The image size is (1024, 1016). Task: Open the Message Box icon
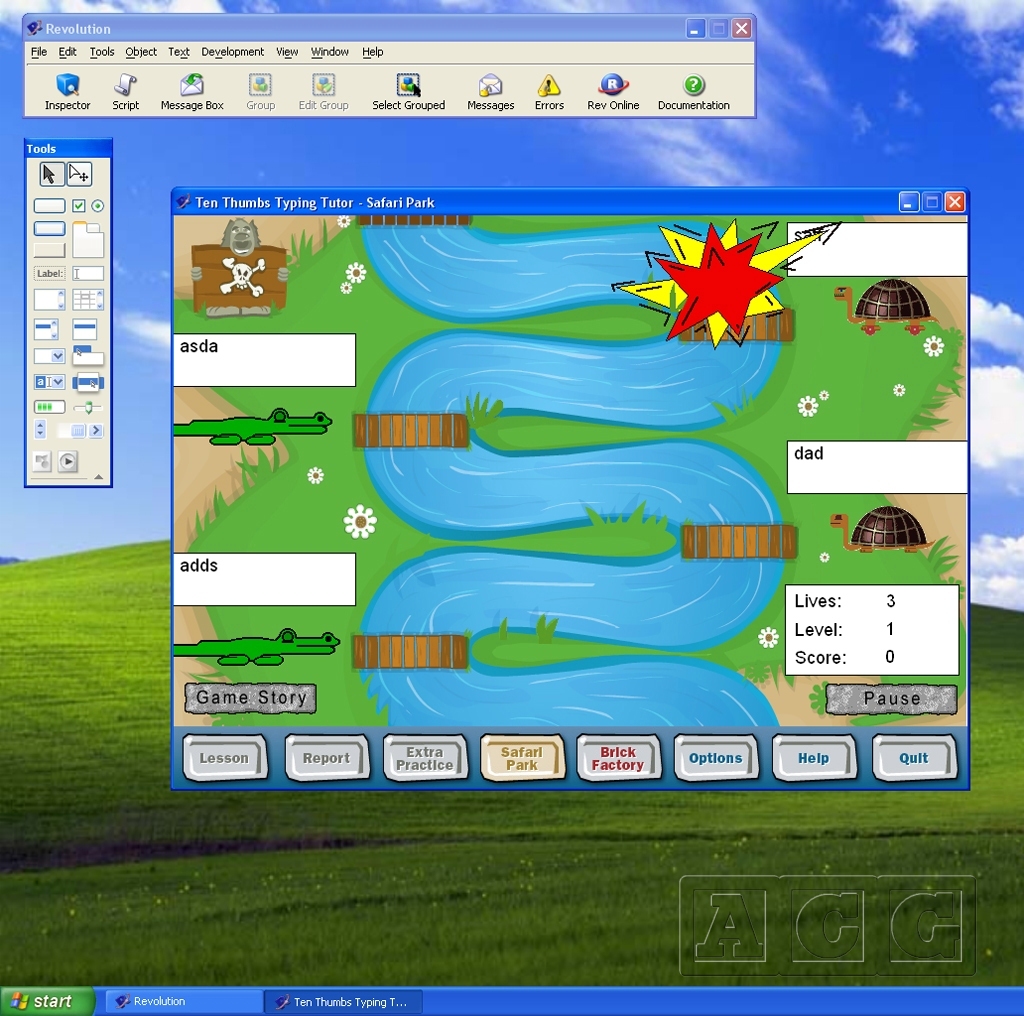[192, 92]
